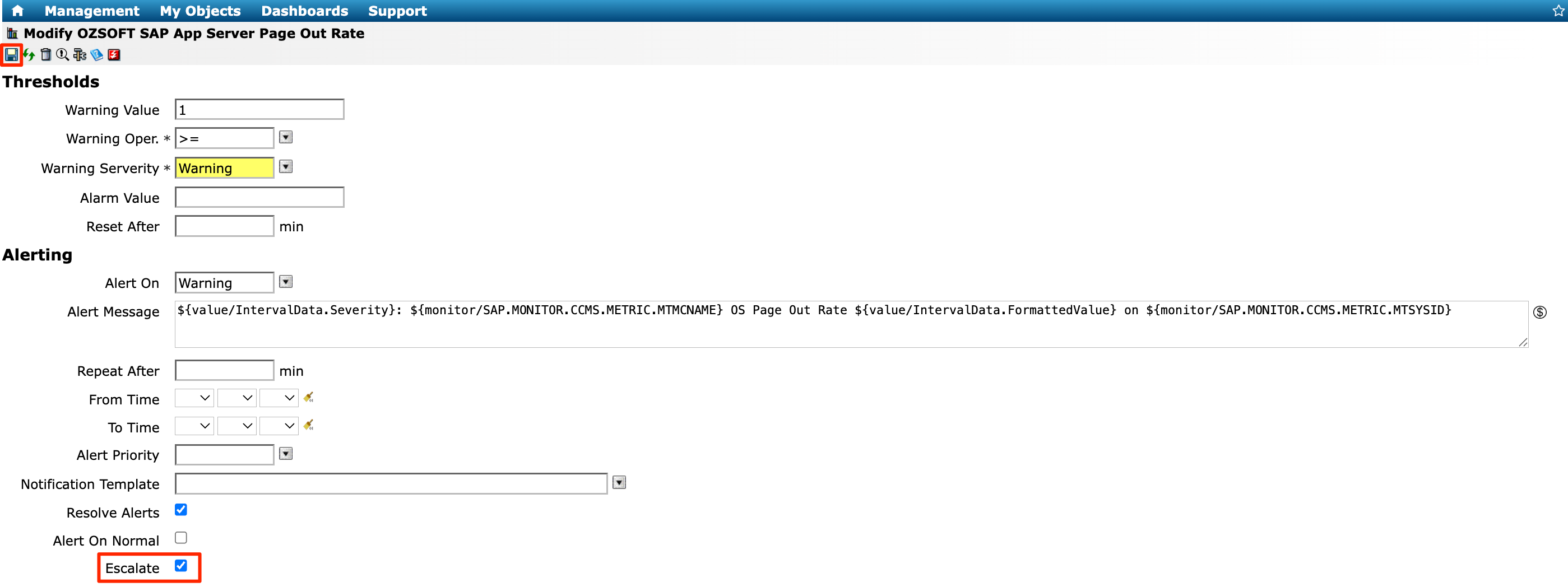Toggle the Resolve Alerts checkbox

click(181, 510)
